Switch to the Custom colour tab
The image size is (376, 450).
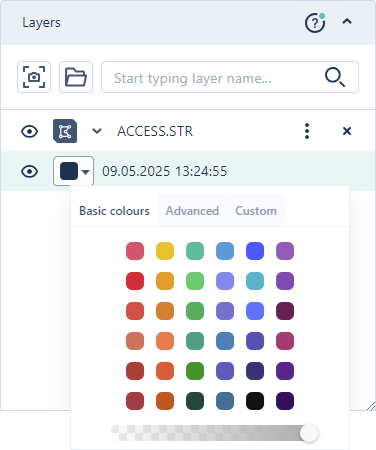(x=256, y=211)
